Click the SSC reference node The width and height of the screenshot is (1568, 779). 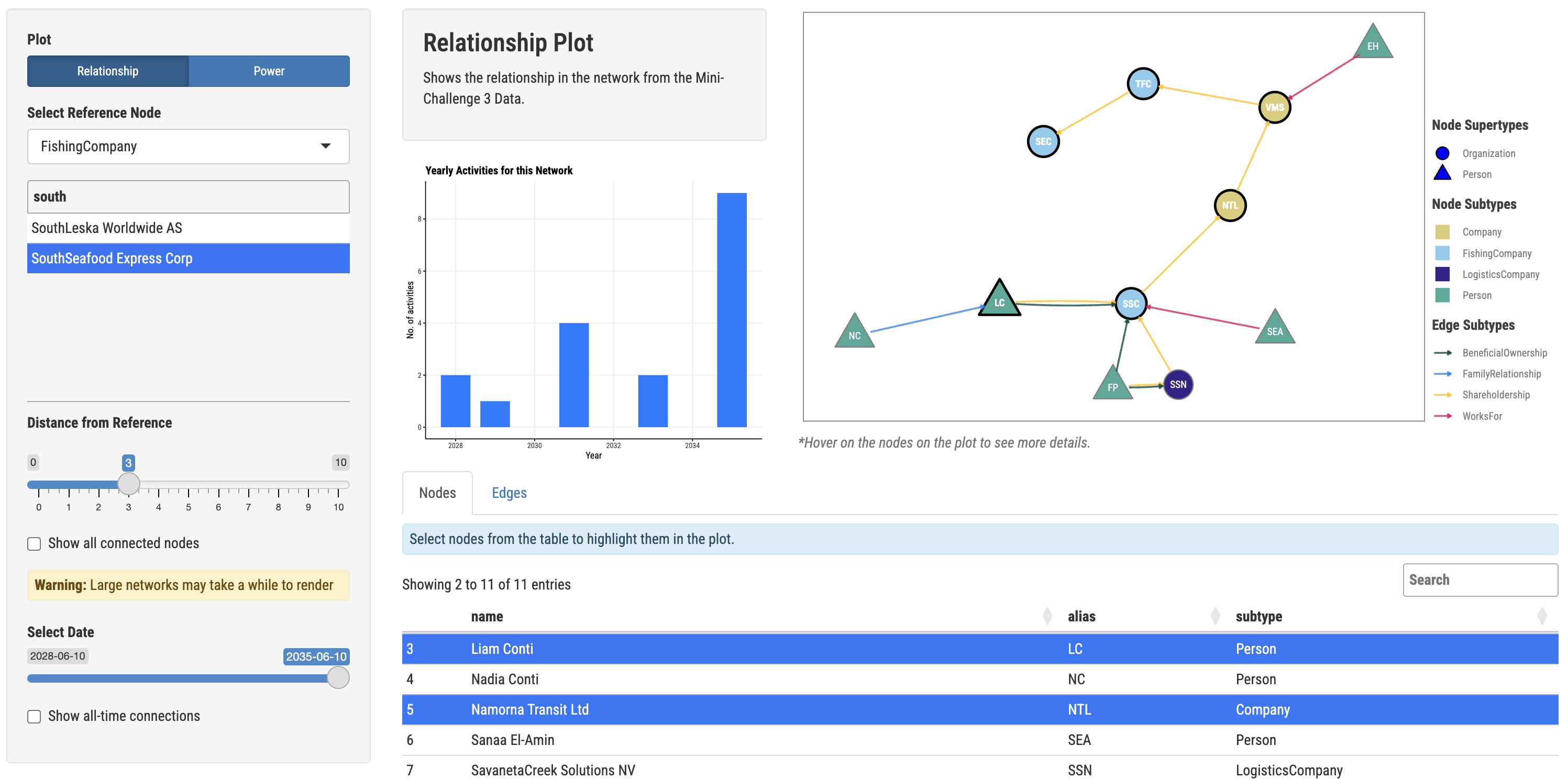click(1131, 303)
